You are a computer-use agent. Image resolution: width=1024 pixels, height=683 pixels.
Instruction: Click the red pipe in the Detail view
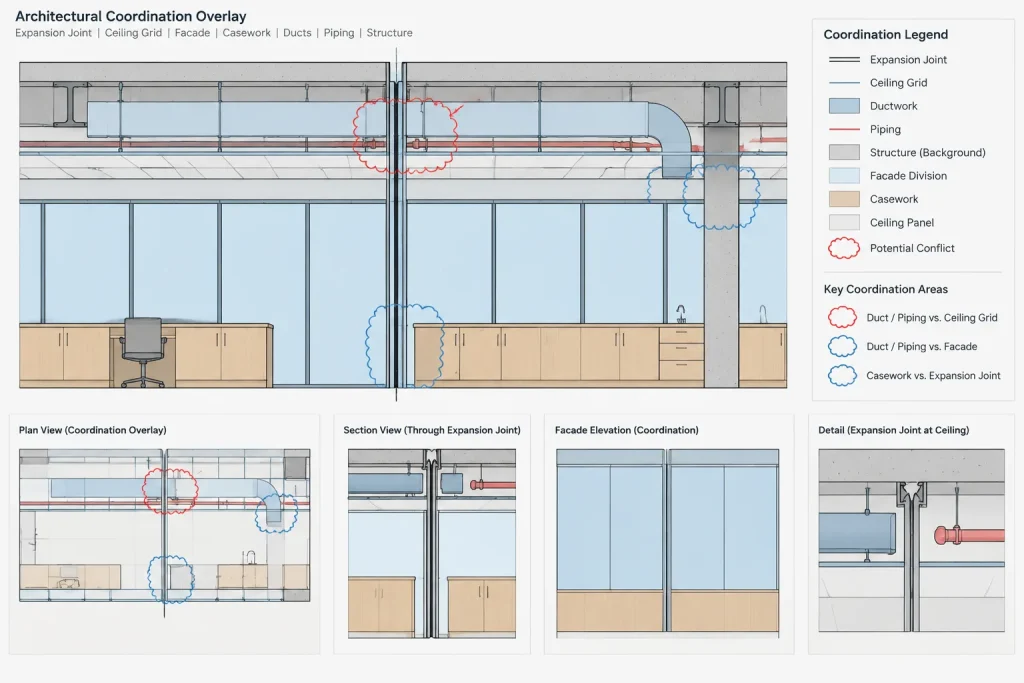pos(969,535)
